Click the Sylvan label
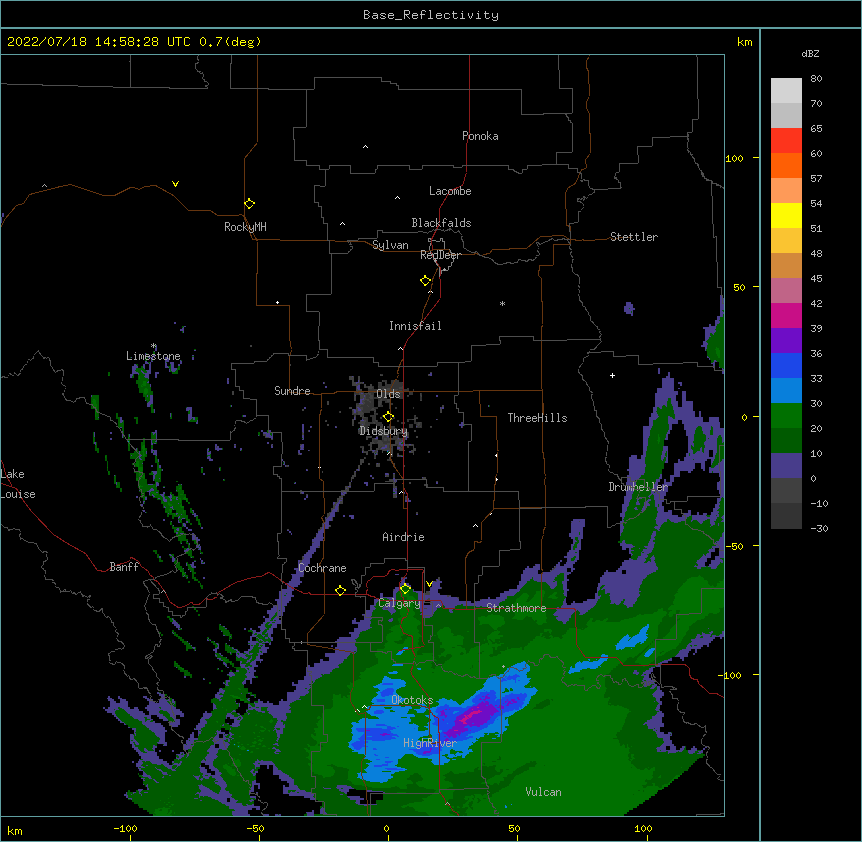This screenshot has width=862, height=842. point(390,245)
